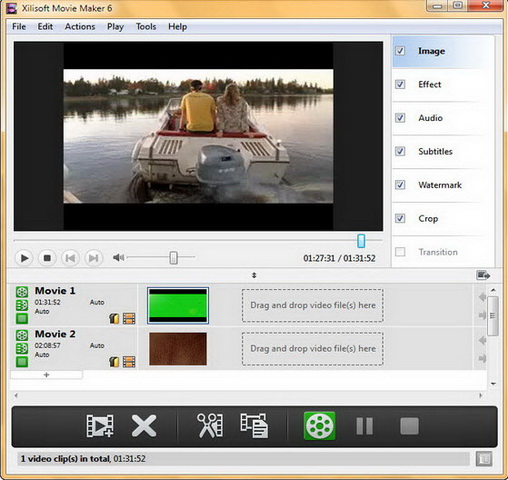Click the down arrow of track scrollbar
This screenshot has height=480, width=508.
(x=493, y=384)
